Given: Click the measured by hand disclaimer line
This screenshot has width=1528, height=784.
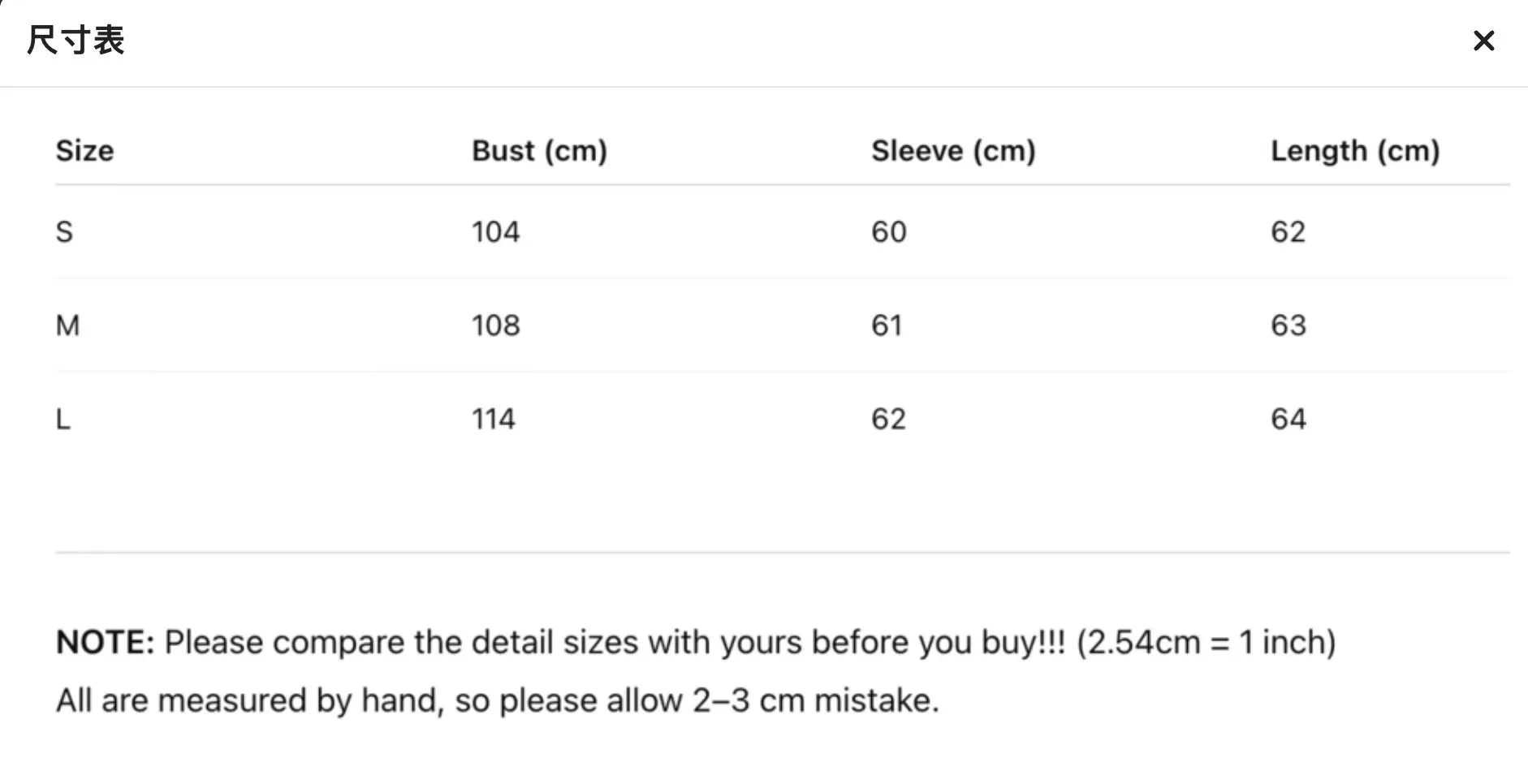Looking at the screenshot, I should tap(496, 700).
